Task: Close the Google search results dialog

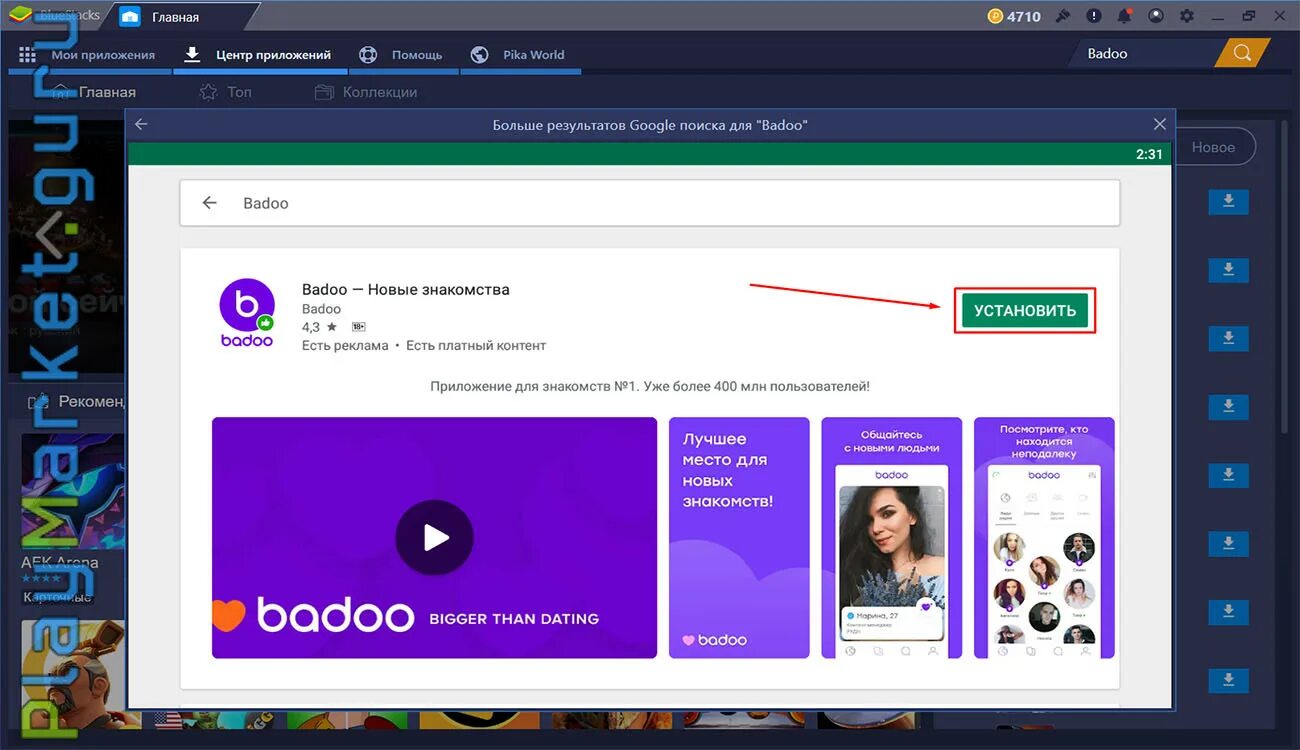Action: point(1159,124)
